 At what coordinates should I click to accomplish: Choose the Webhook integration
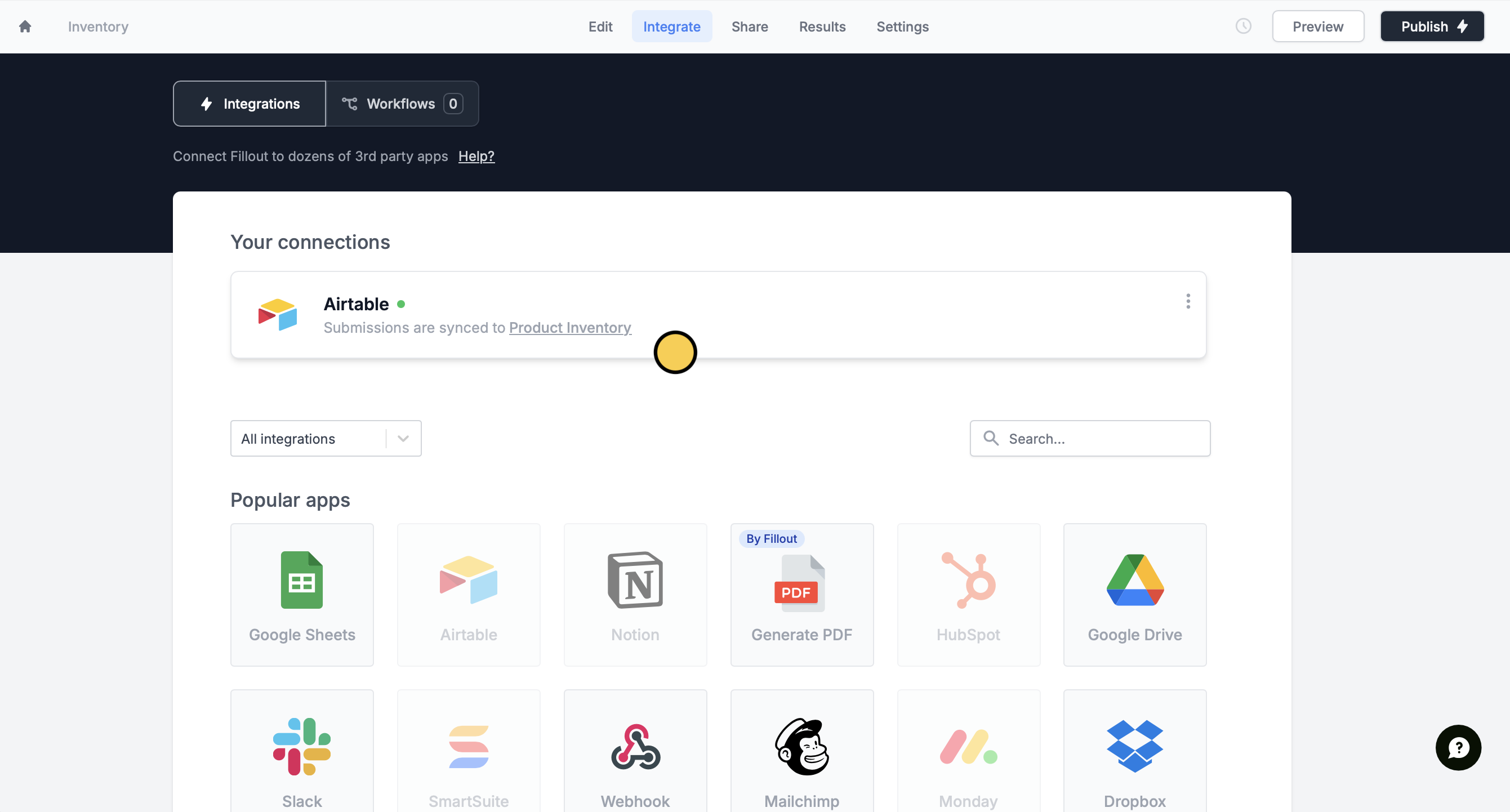point(635,752)
